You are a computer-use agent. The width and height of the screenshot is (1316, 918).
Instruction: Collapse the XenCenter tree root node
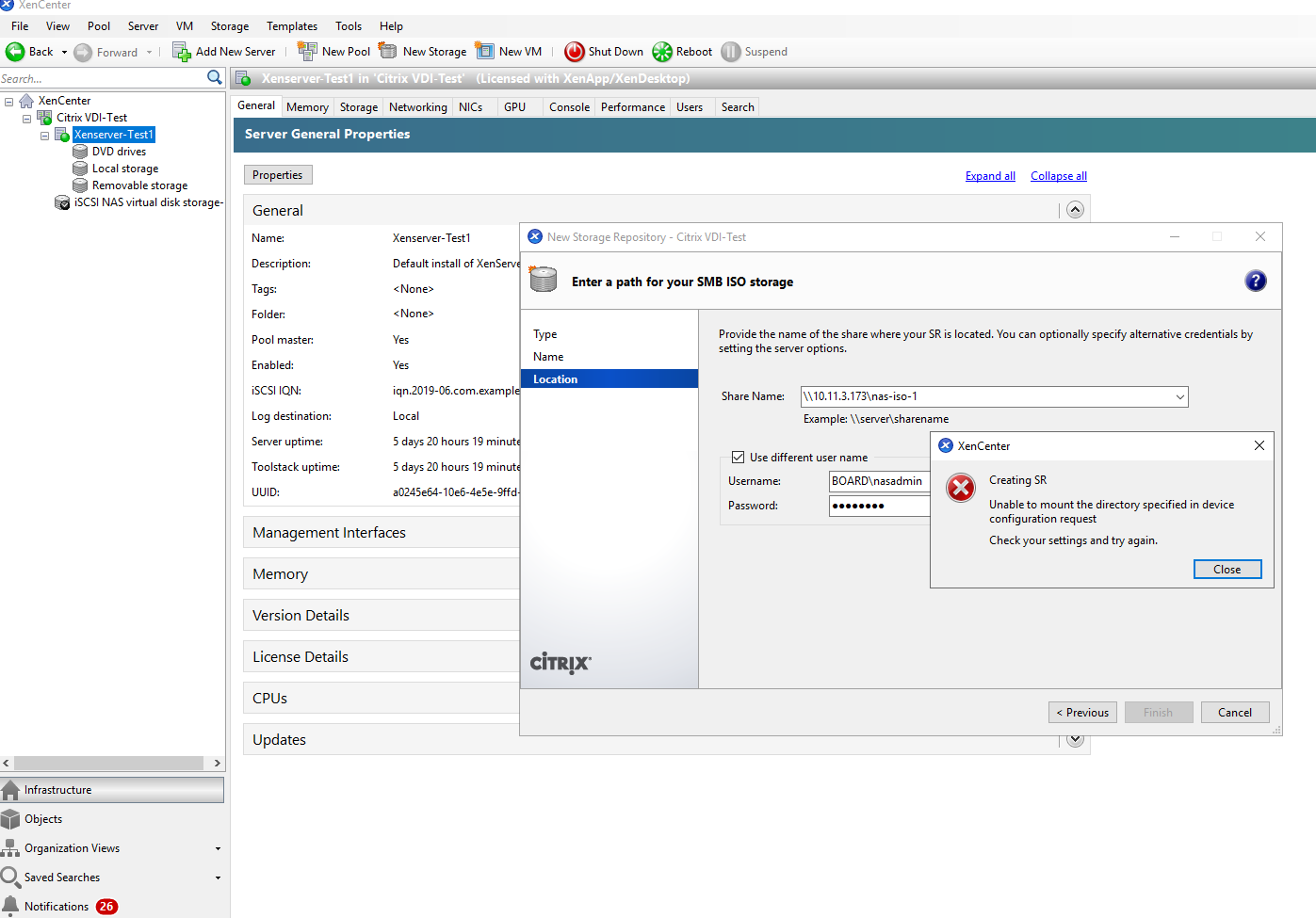tap(8, 101)
